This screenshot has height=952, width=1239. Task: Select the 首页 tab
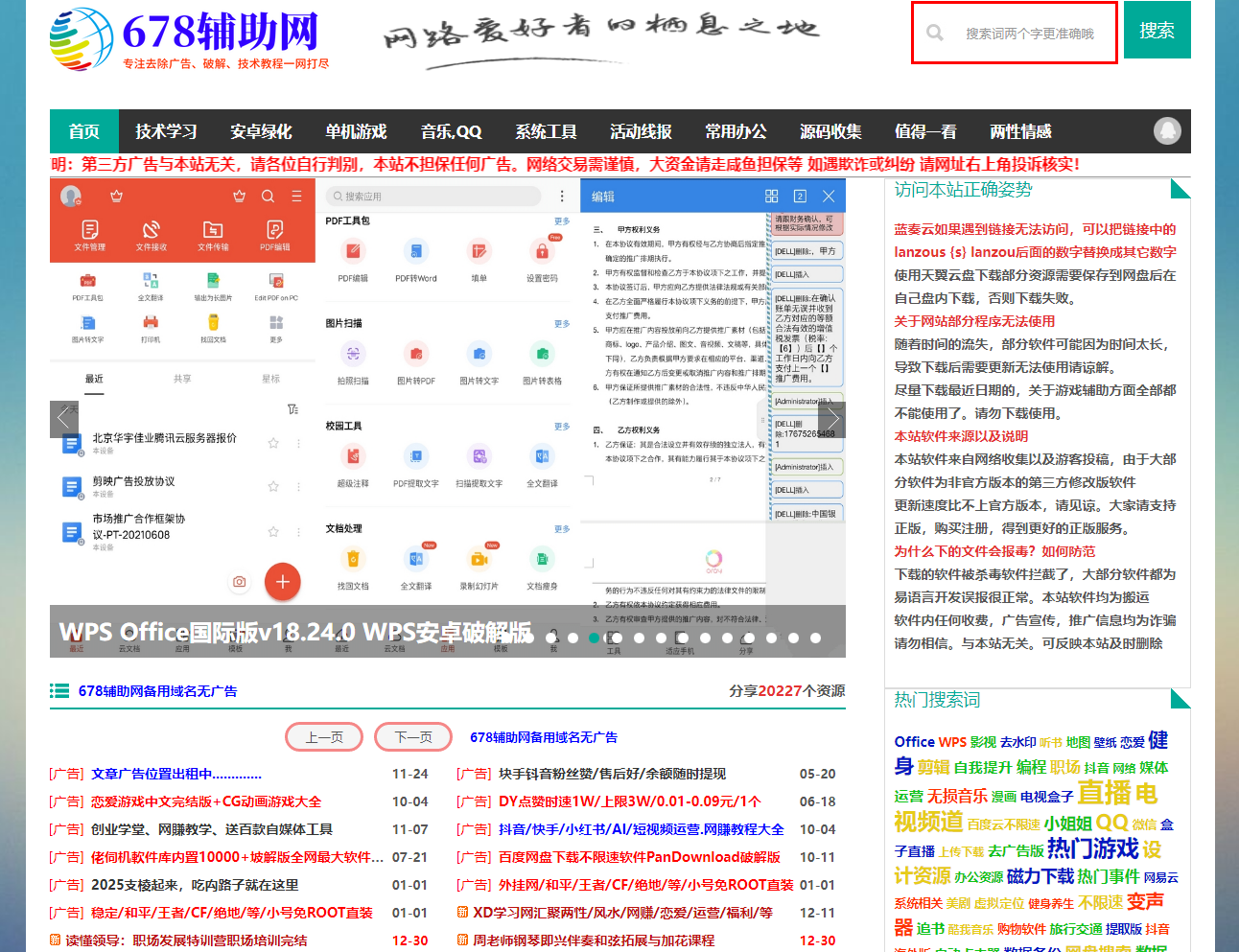[82, 130]
